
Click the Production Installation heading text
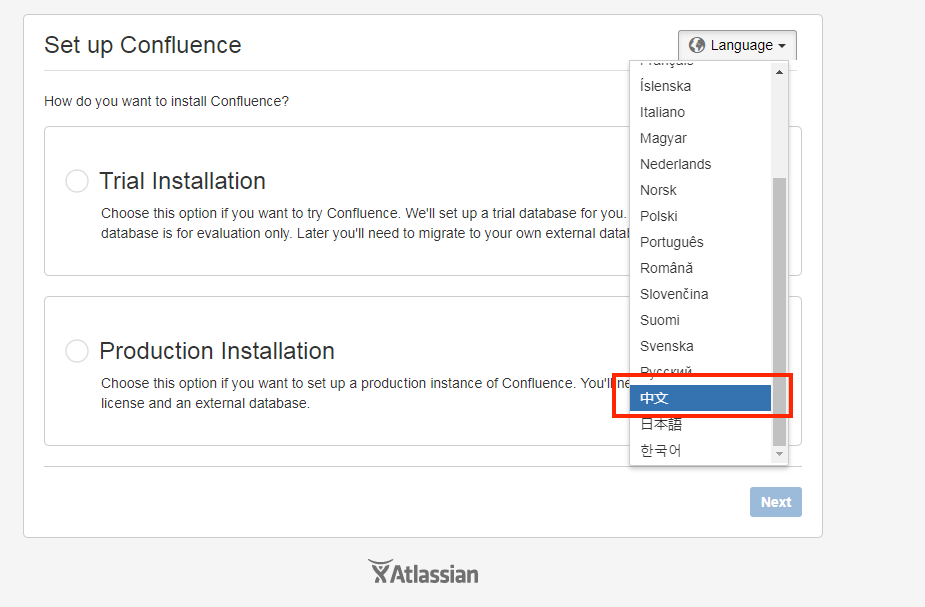pos(217,351)
